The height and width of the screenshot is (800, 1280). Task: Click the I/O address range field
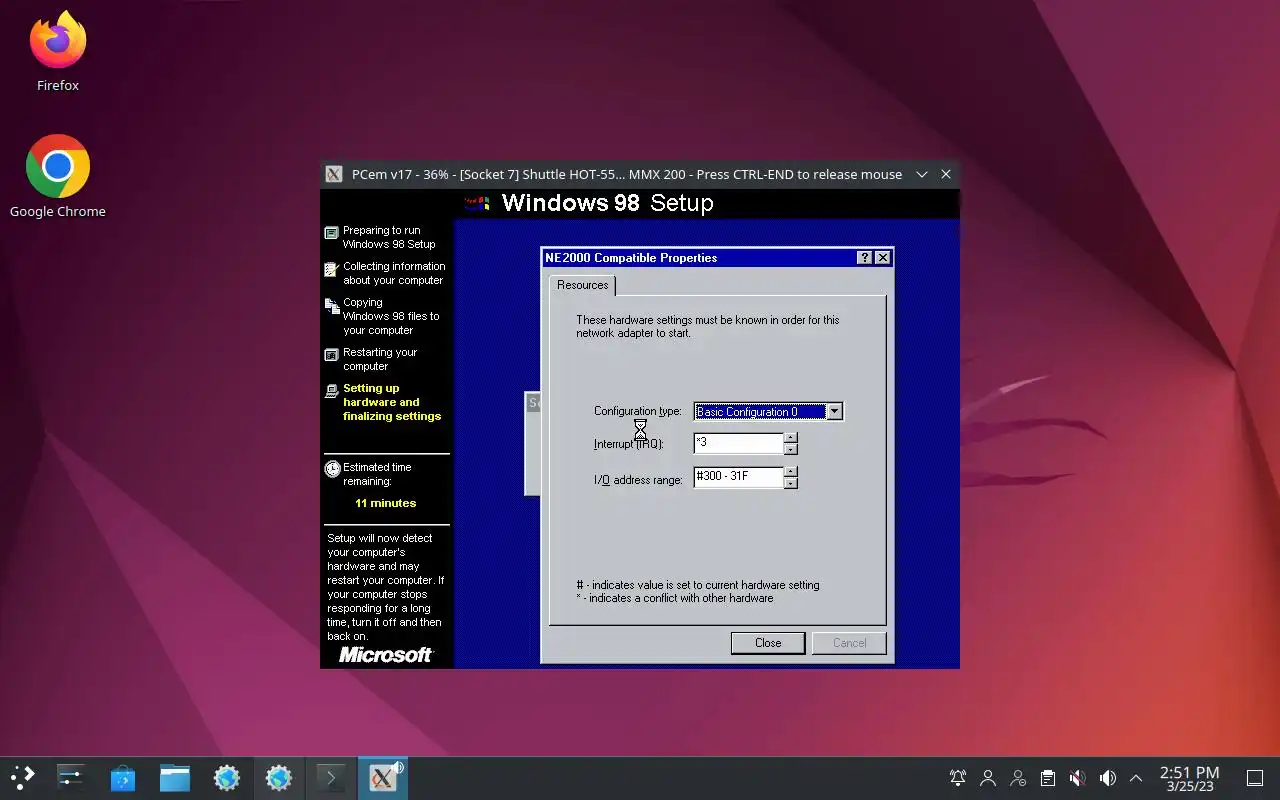[x=739, y=477]
